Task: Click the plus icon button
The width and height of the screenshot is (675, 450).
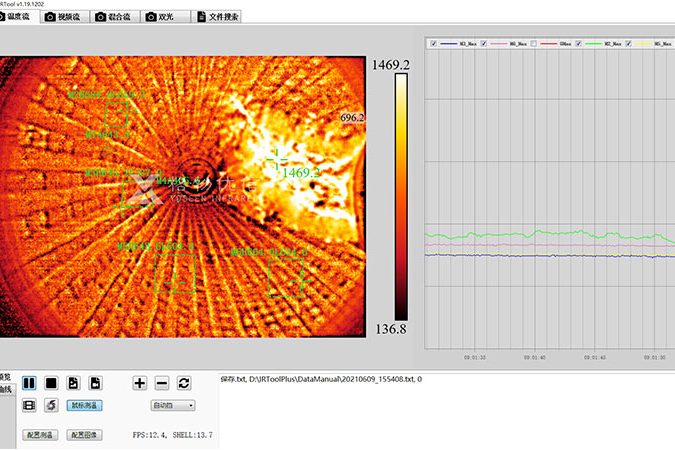Action: pyautogui.click(x=140, y=382)
